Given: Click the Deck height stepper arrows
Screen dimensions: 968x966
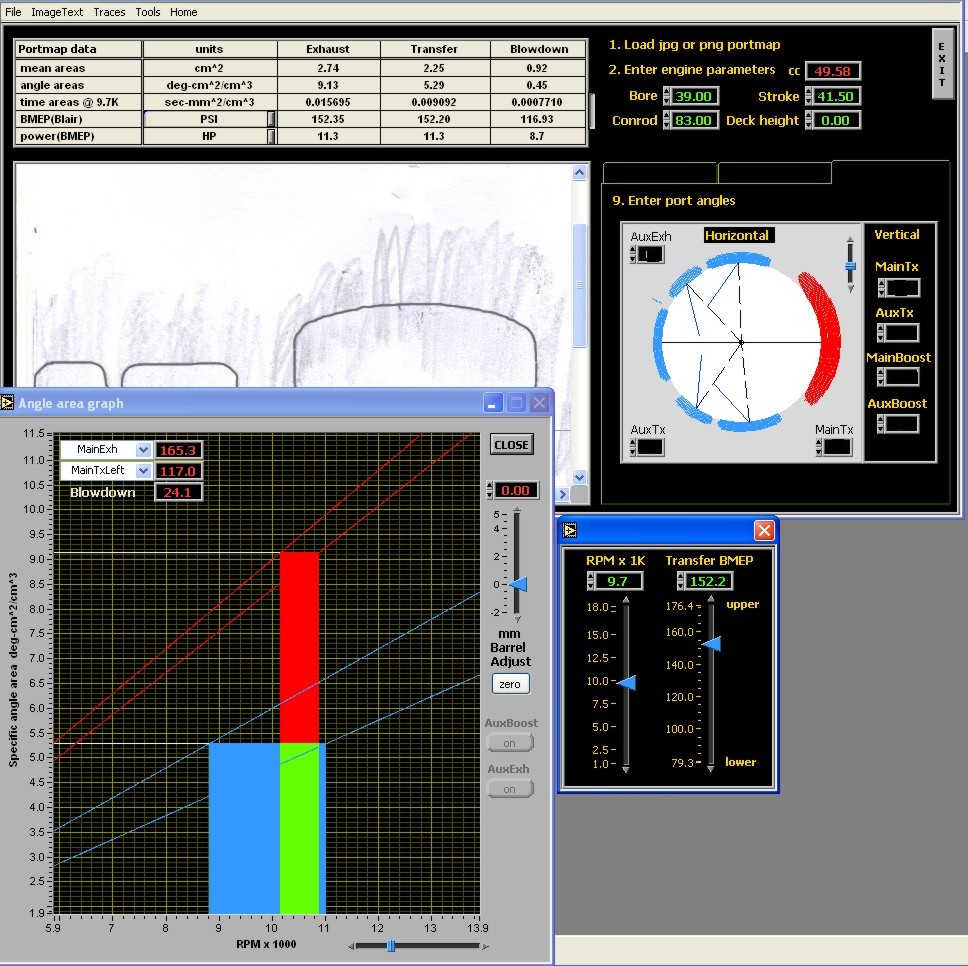Looking at the screenshot, I should click(809, 120).
